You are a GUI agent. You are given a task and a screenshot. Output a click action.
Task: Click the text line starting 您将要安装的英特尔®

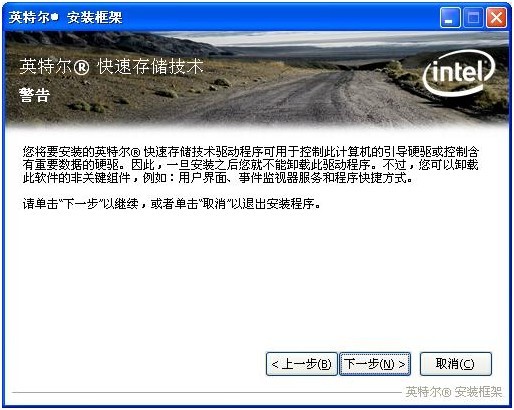[251, 152]
